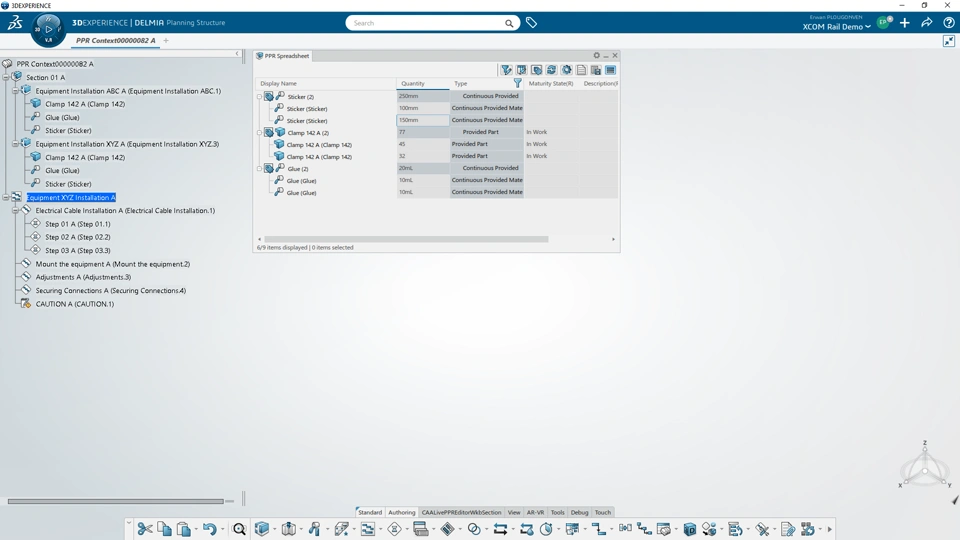Open the Paste options dropdown arrow
Image resolution: width=960 pixels, height=540 pixels.
click(196, 530)
